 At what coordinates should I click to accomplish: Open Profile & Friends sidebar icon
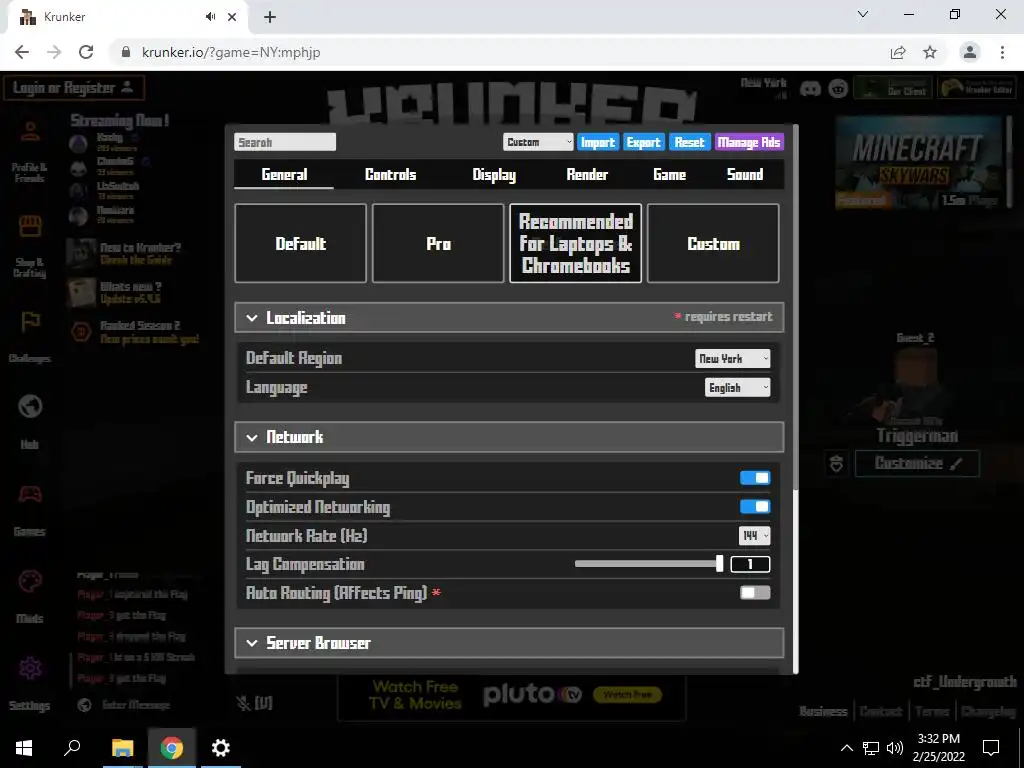[29, 131]
